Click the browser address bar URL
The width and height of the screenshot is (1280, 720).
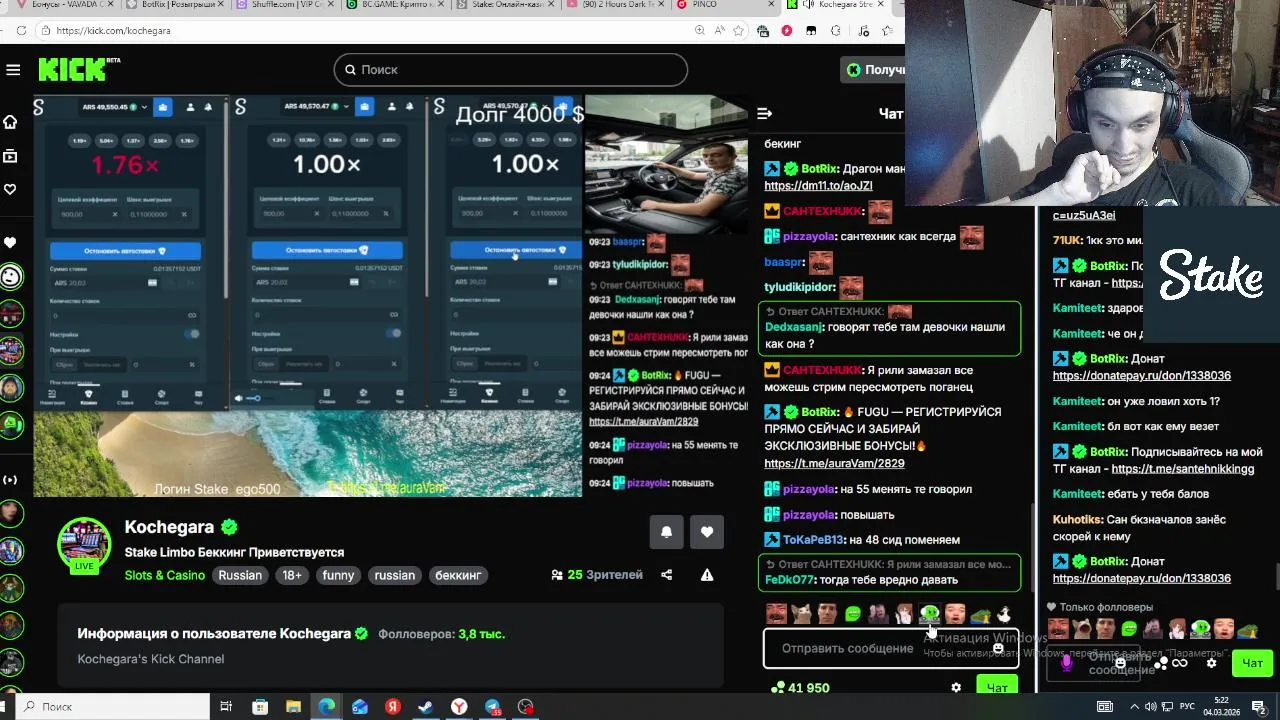point(113,30)
